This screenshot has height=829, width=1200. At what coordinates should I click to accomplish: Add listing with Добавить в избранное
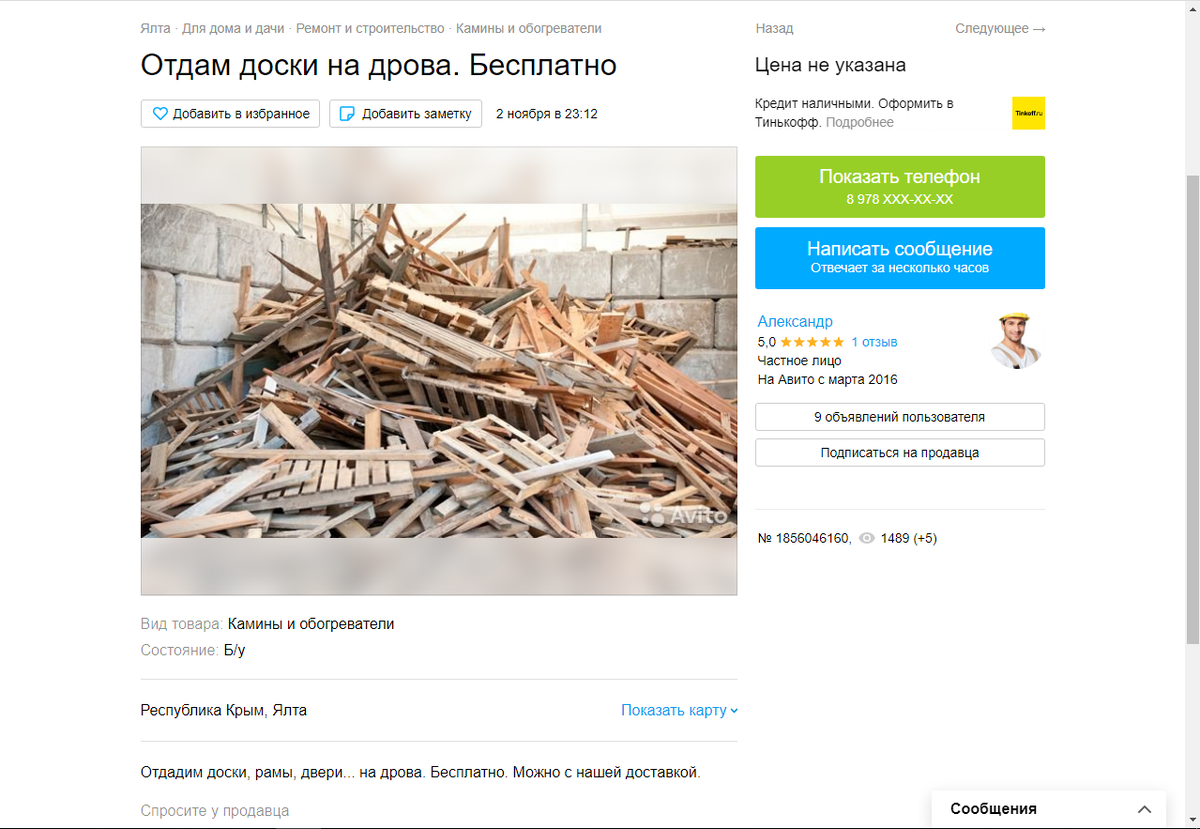click(231, 114)
